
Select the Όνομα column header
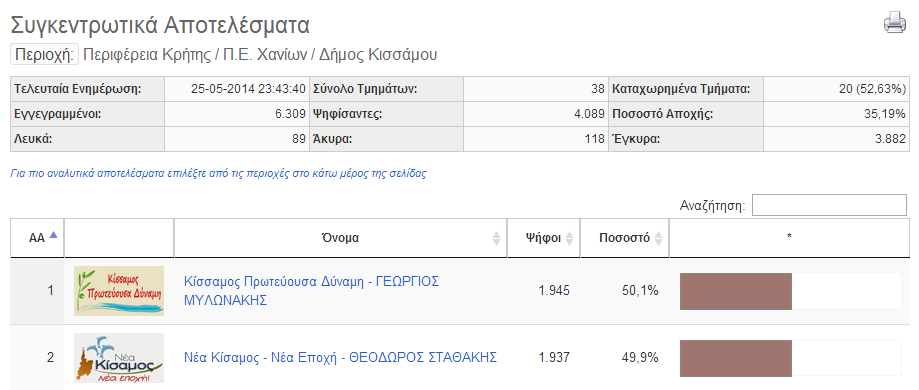(341, 238)
